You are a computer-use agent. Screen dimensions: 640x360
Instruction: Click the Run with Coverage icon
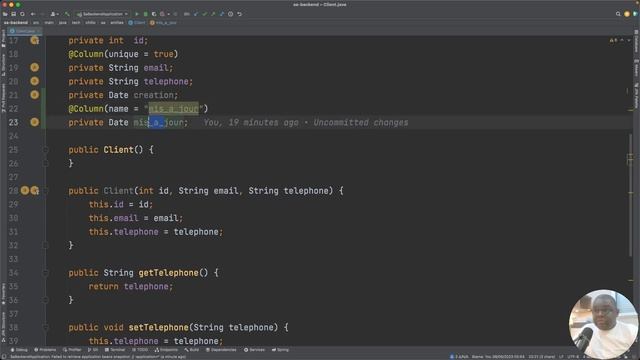point(154,14)
